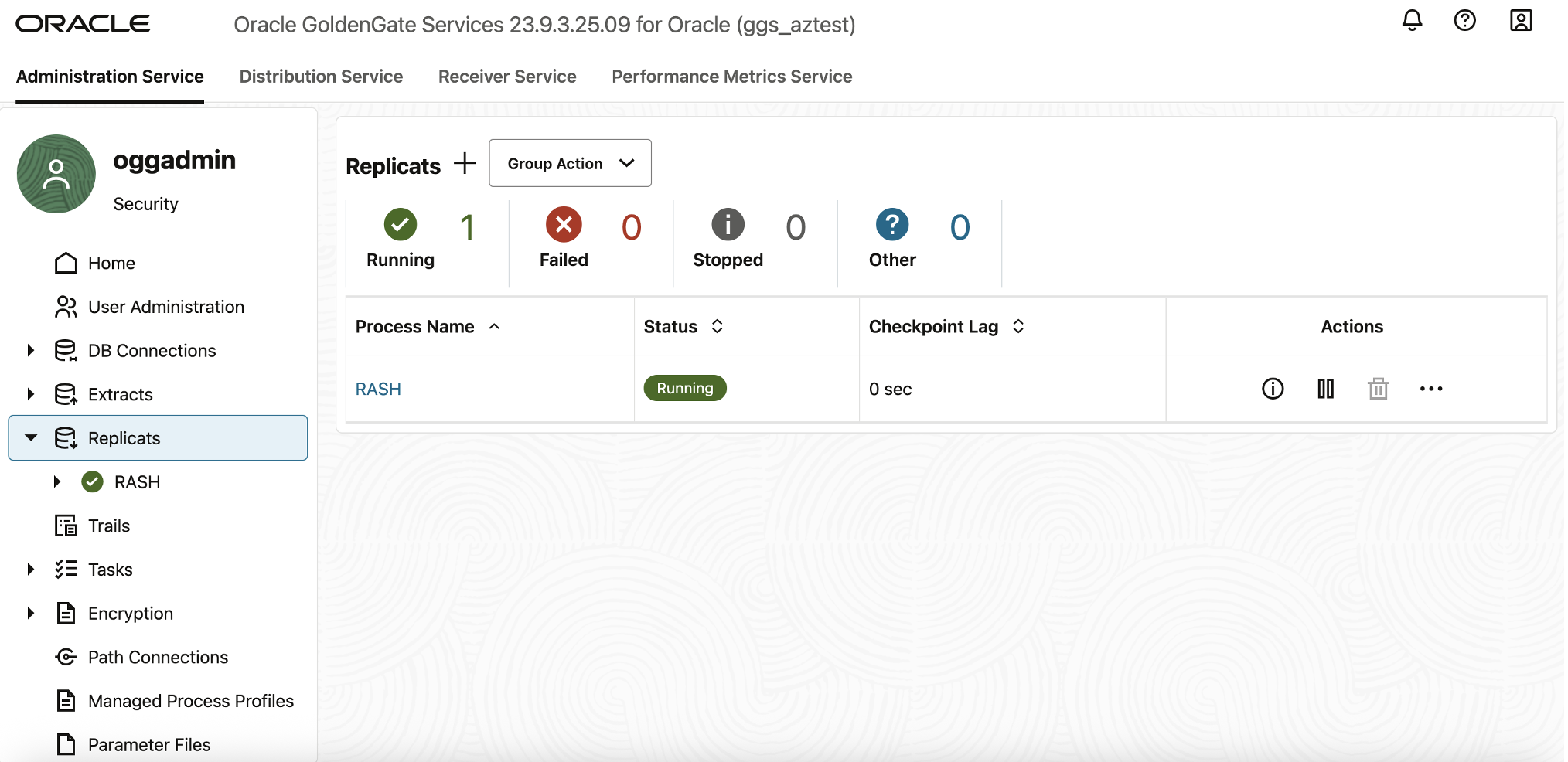Open the RASH process link in table

click(x=378, y=390)
